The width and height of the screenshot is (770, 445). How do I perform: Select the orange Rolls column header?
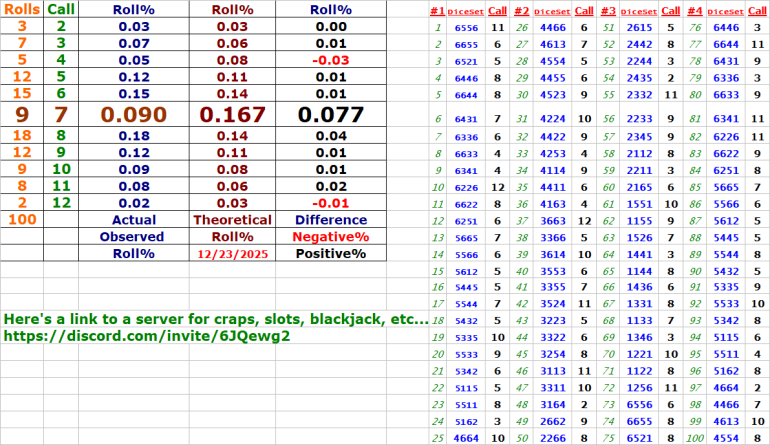[22, 8]
